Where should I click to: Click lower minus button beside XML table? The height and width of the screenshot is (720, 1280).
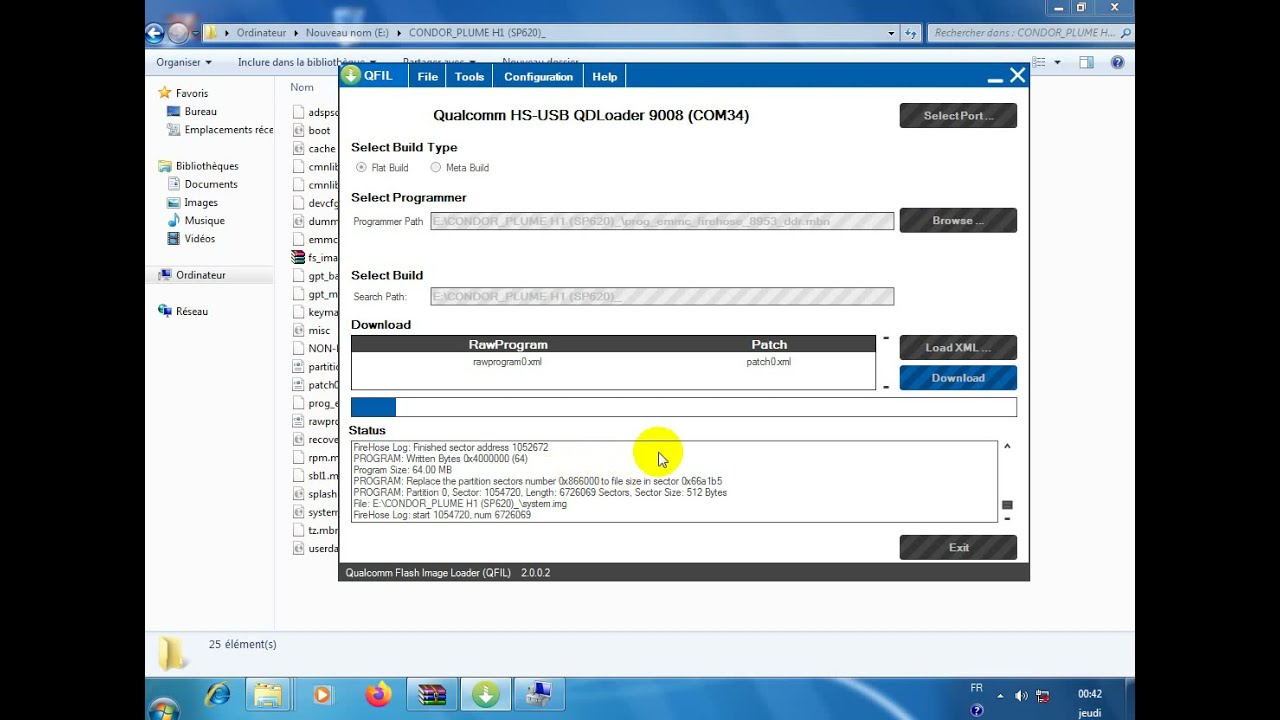click(x=886, y=387)
